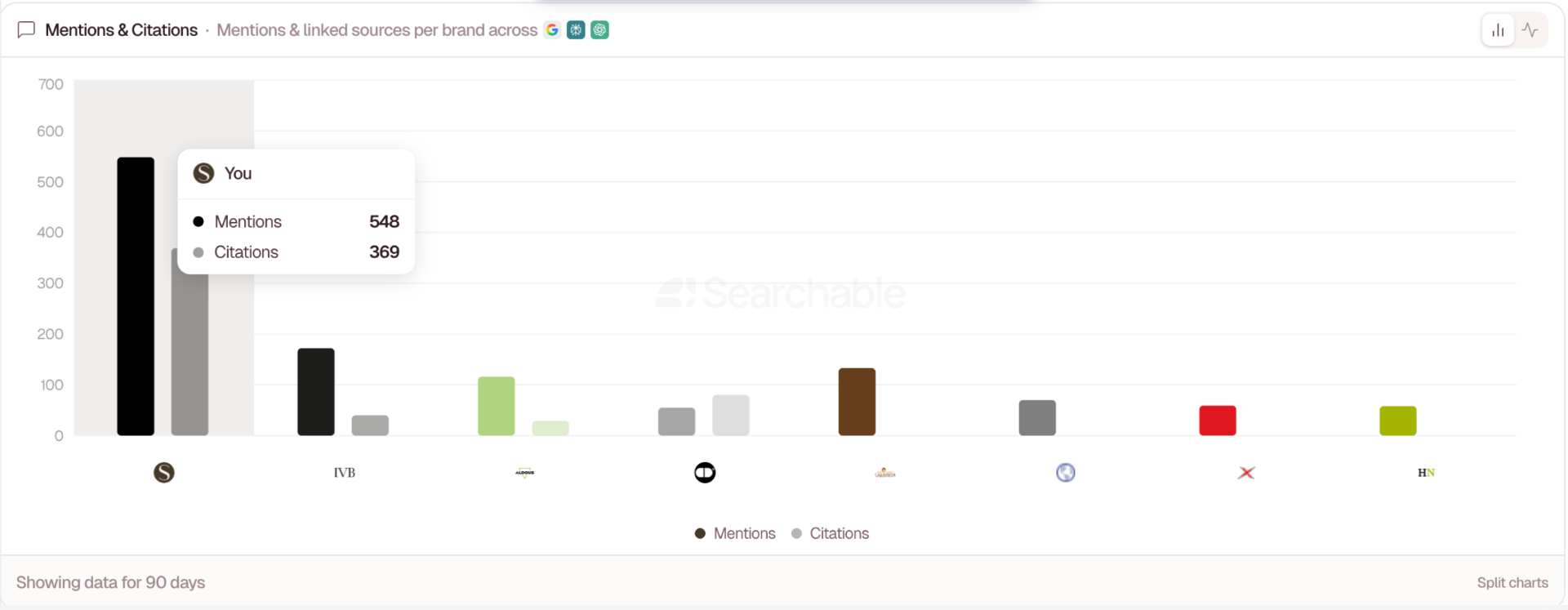
Task: Click the Mentions 548 tooltip row
Action: [x=296, y=221]
